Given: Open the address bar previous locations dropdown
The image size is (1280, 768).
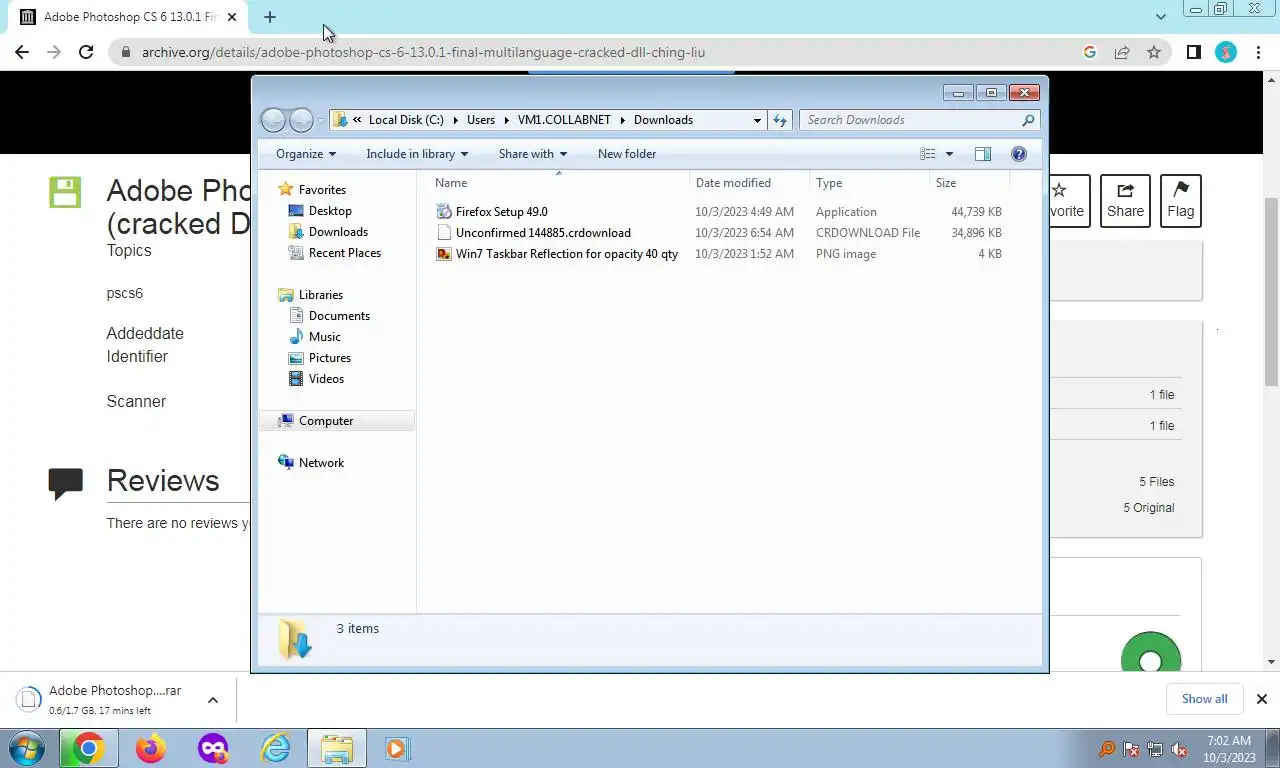Looking at the screenshot, I should click(x=757, y=120).
